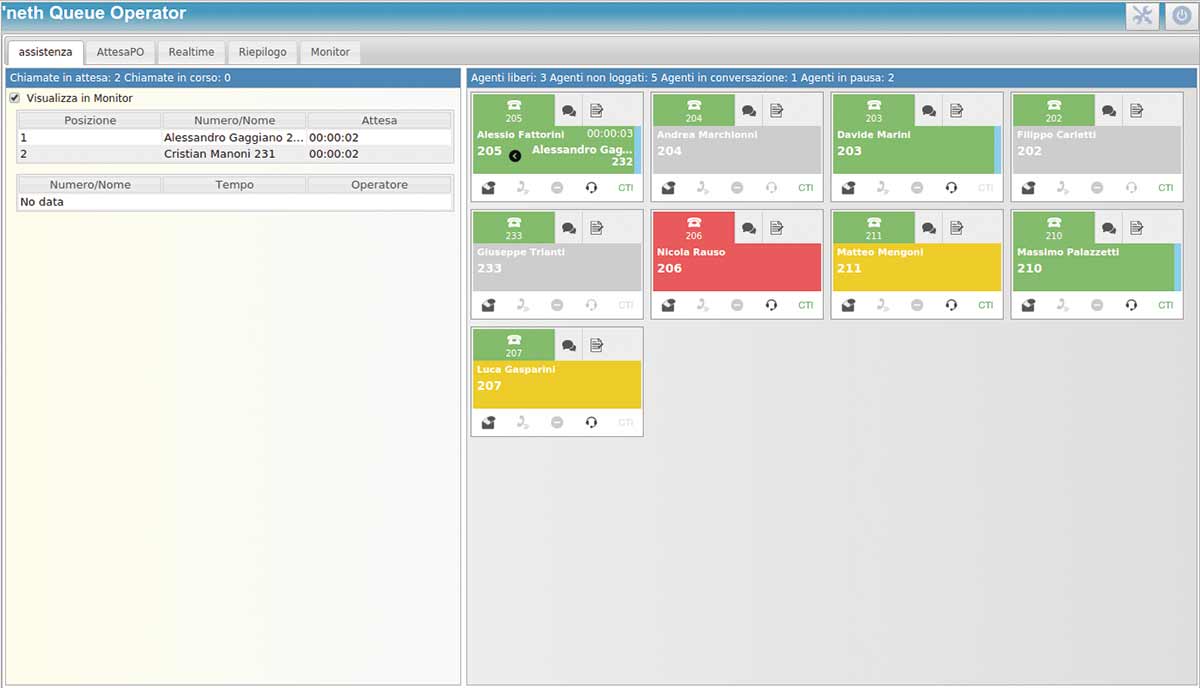Click the Attesa column header
This screenshot has height=688, width=1200.
[379, 120]
